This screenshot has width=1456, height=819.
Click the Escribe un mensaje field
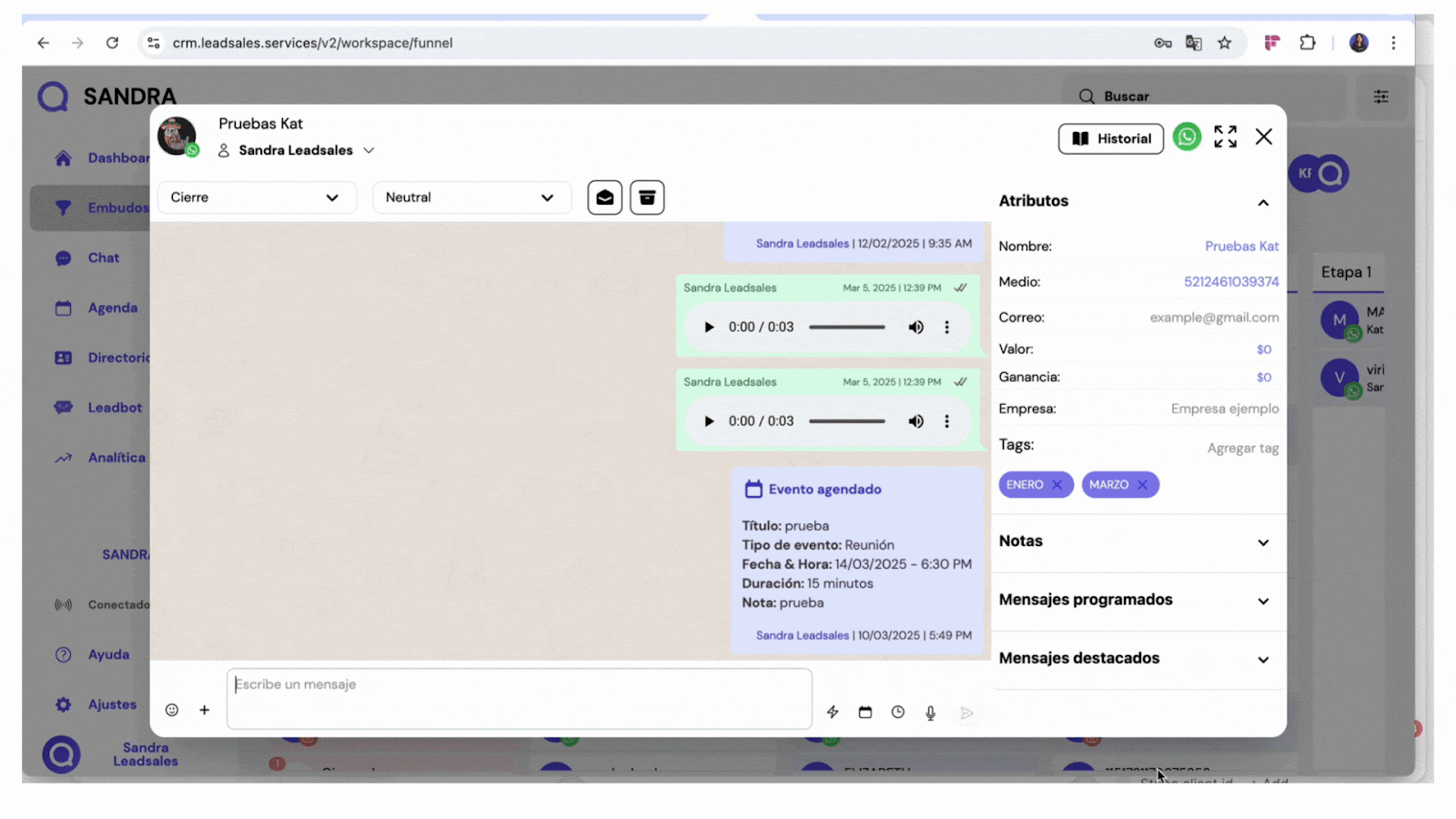(x=519, y=698)
